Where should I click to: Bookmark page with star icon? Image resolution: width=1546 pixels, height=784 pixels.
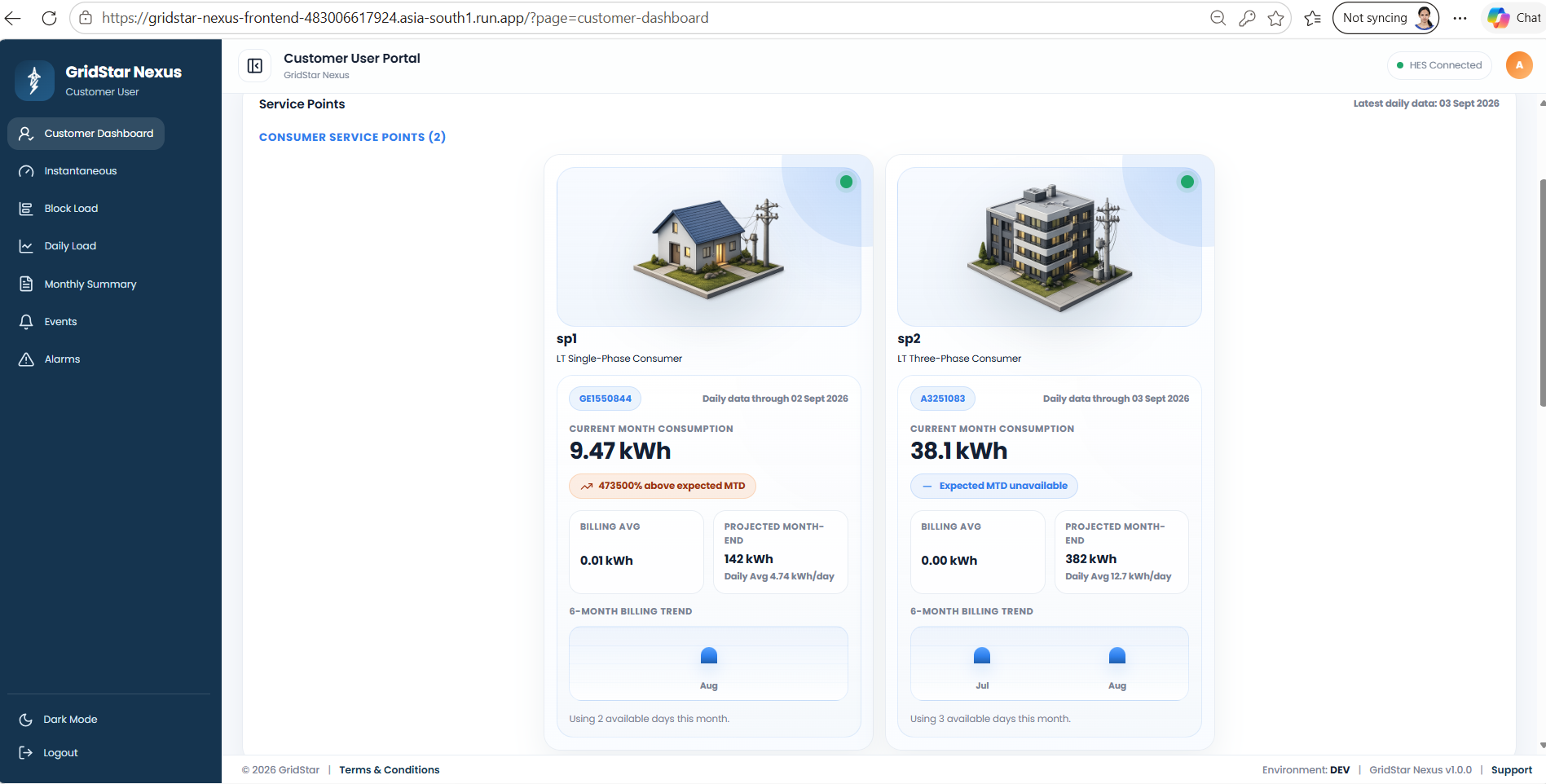tap(1276, 18)
